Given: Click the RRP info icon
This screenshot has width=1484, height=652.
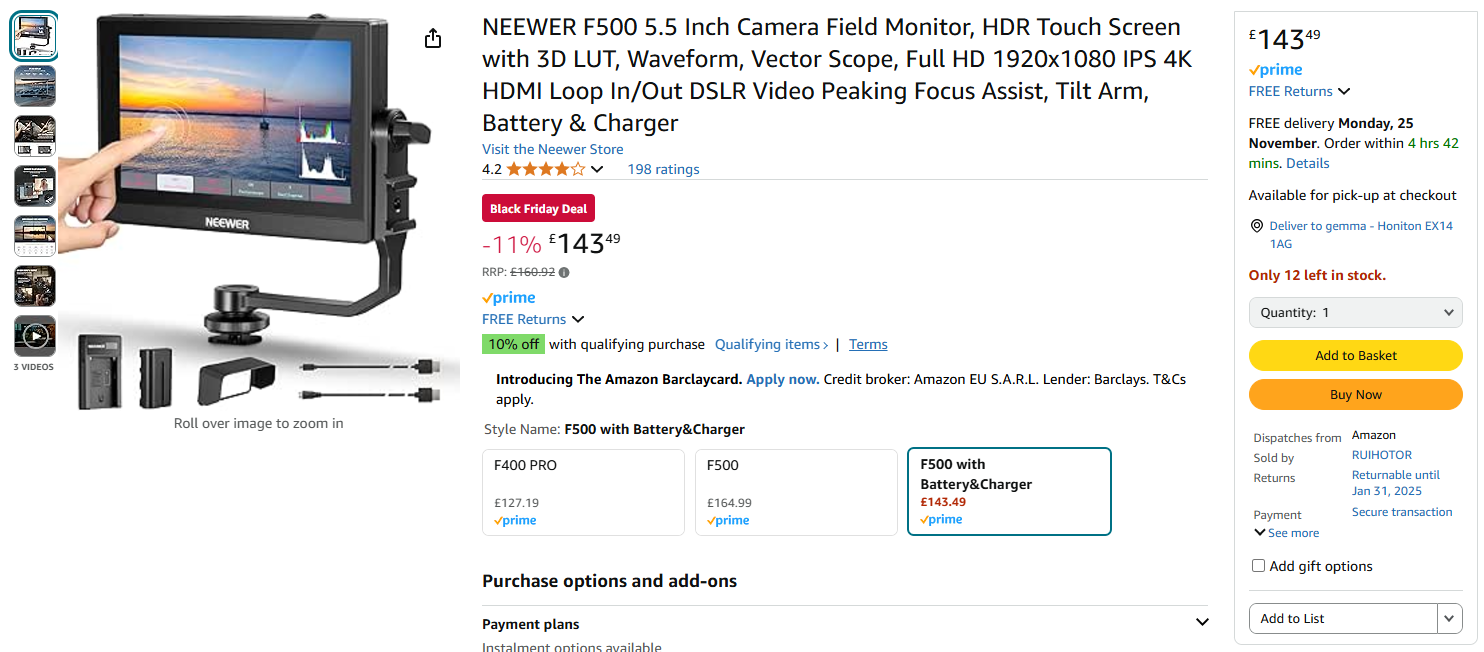Looking at the screenshot, I should pyautogui.click(x=564, y=272).
